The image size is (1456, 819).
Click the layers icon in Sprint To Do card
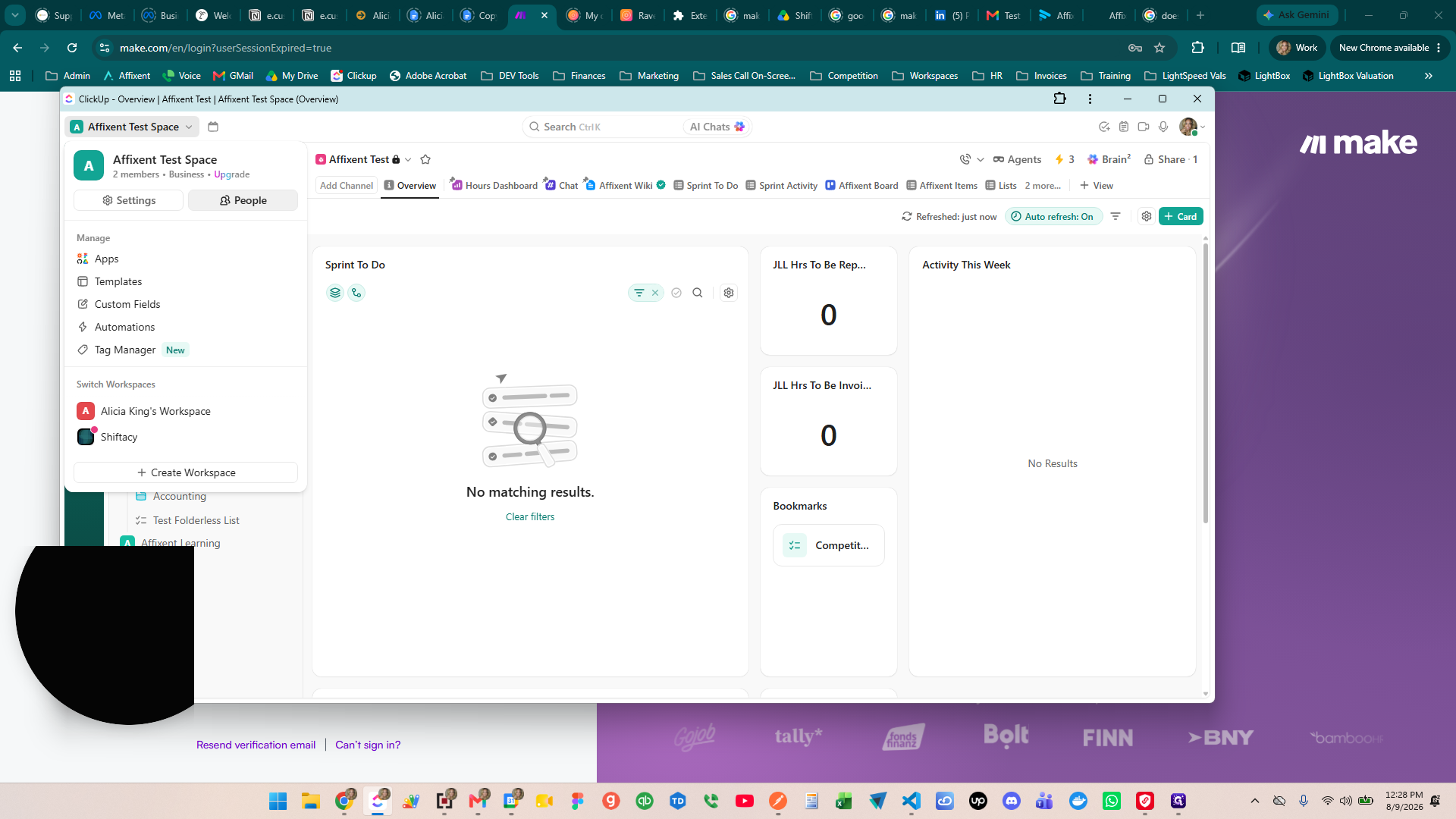[x=335, y=293]
